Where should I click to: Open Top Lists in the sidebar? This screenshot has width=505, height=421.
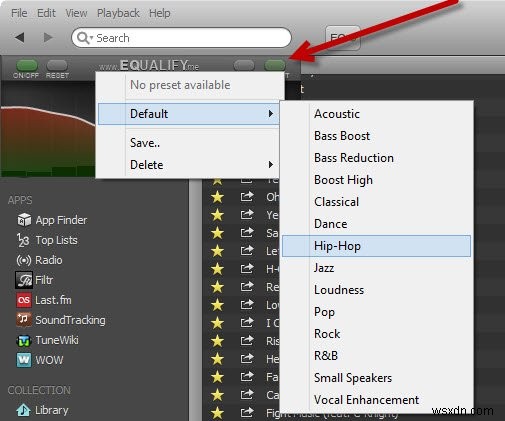(47, 240)
